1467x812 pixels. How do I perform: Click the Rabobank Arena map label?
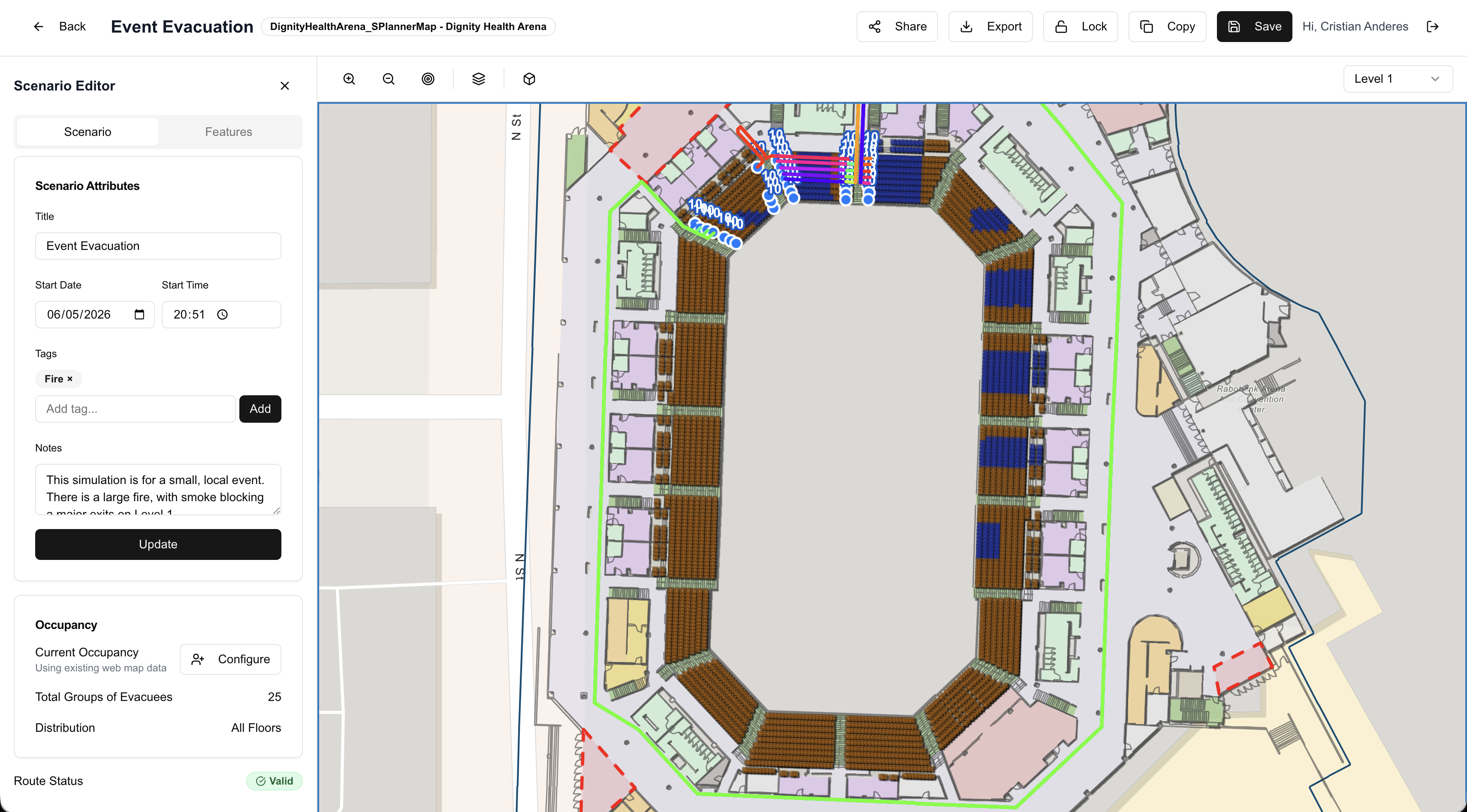tap(1251, 399)
